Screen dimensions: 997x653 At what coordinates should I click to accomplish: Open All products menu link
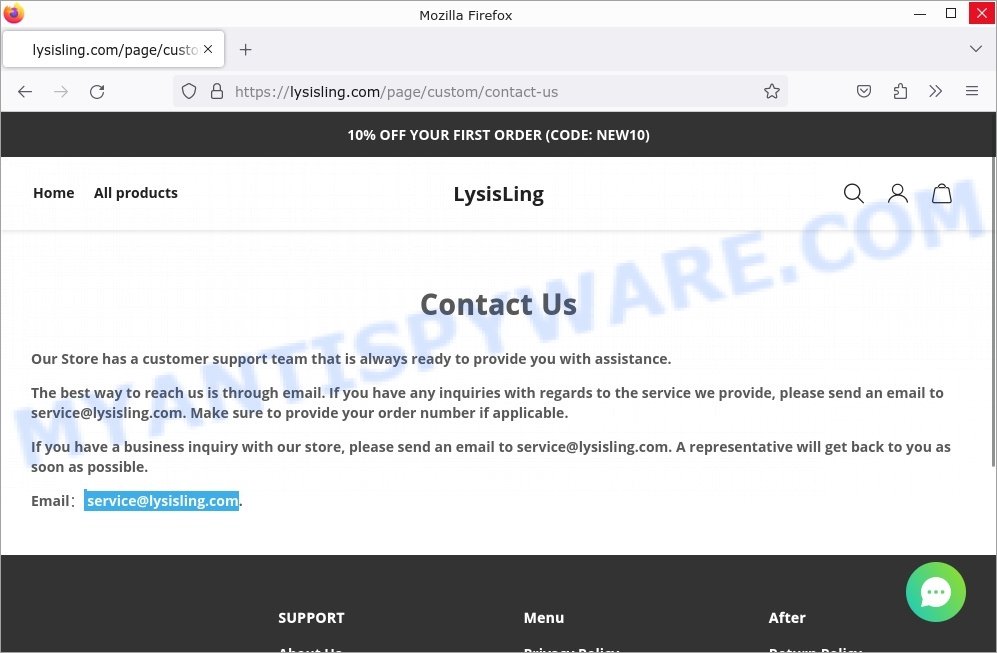(135, 193)
